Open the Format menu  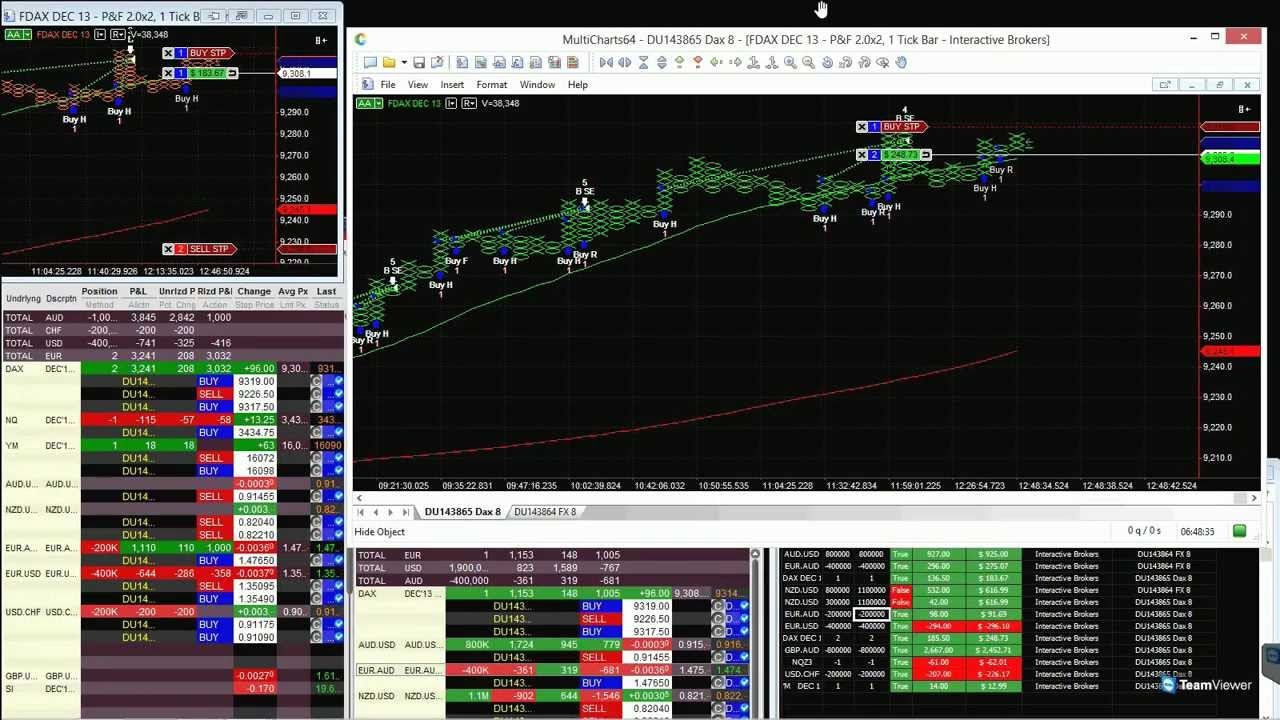pos(491,85)
